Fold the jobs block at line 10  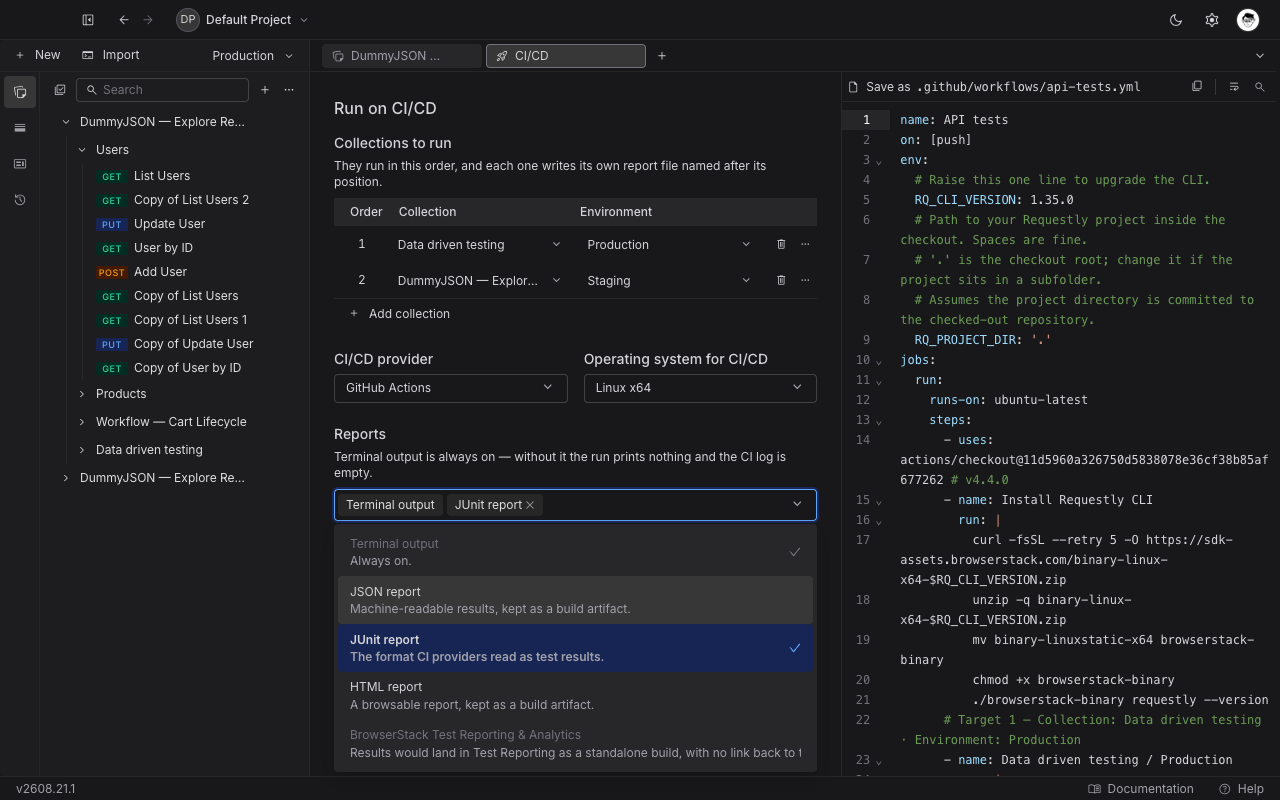point(880,361)
